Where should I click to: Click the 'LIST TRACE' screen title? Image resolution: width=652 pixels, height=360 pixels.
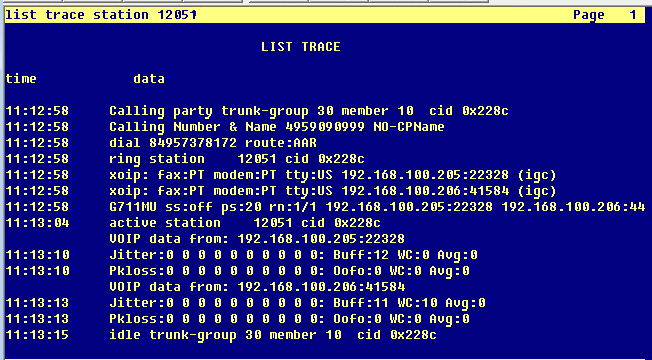pos(301,47)
